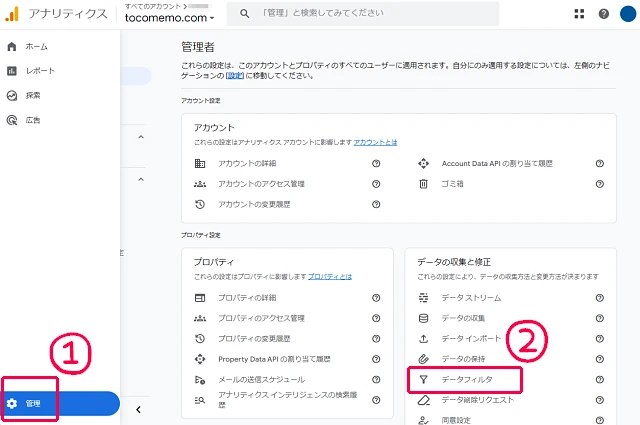This screenshot has height=425, width=640.
Task: Click the Google Analytics logo
Action: (12, 14)
